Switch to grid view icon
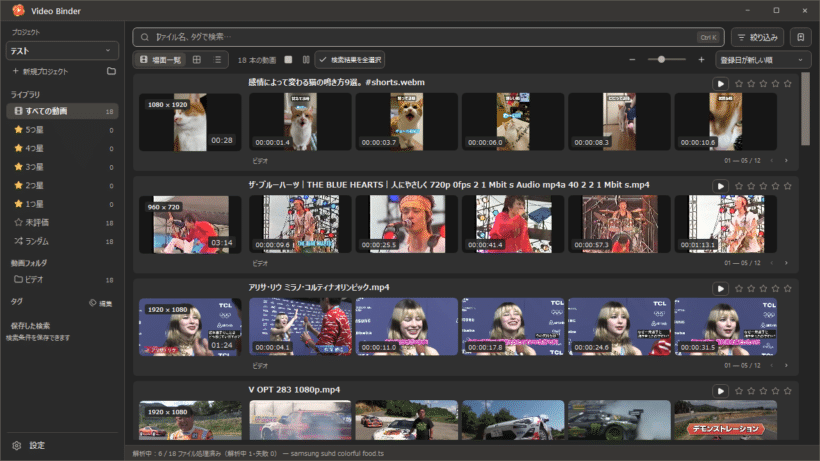Screen dimensions: 820x461 click(x=197, y=60)
